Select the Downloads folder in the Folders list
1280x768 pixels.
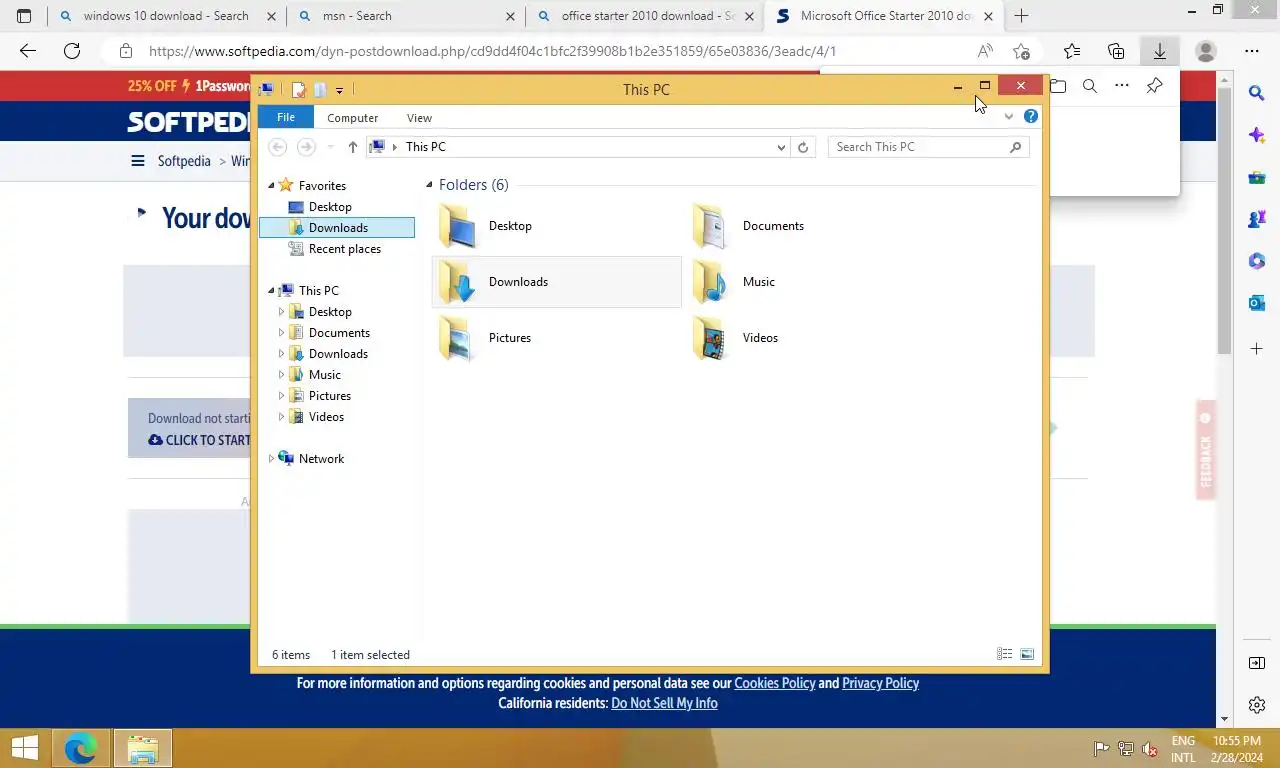coord(556,282)
